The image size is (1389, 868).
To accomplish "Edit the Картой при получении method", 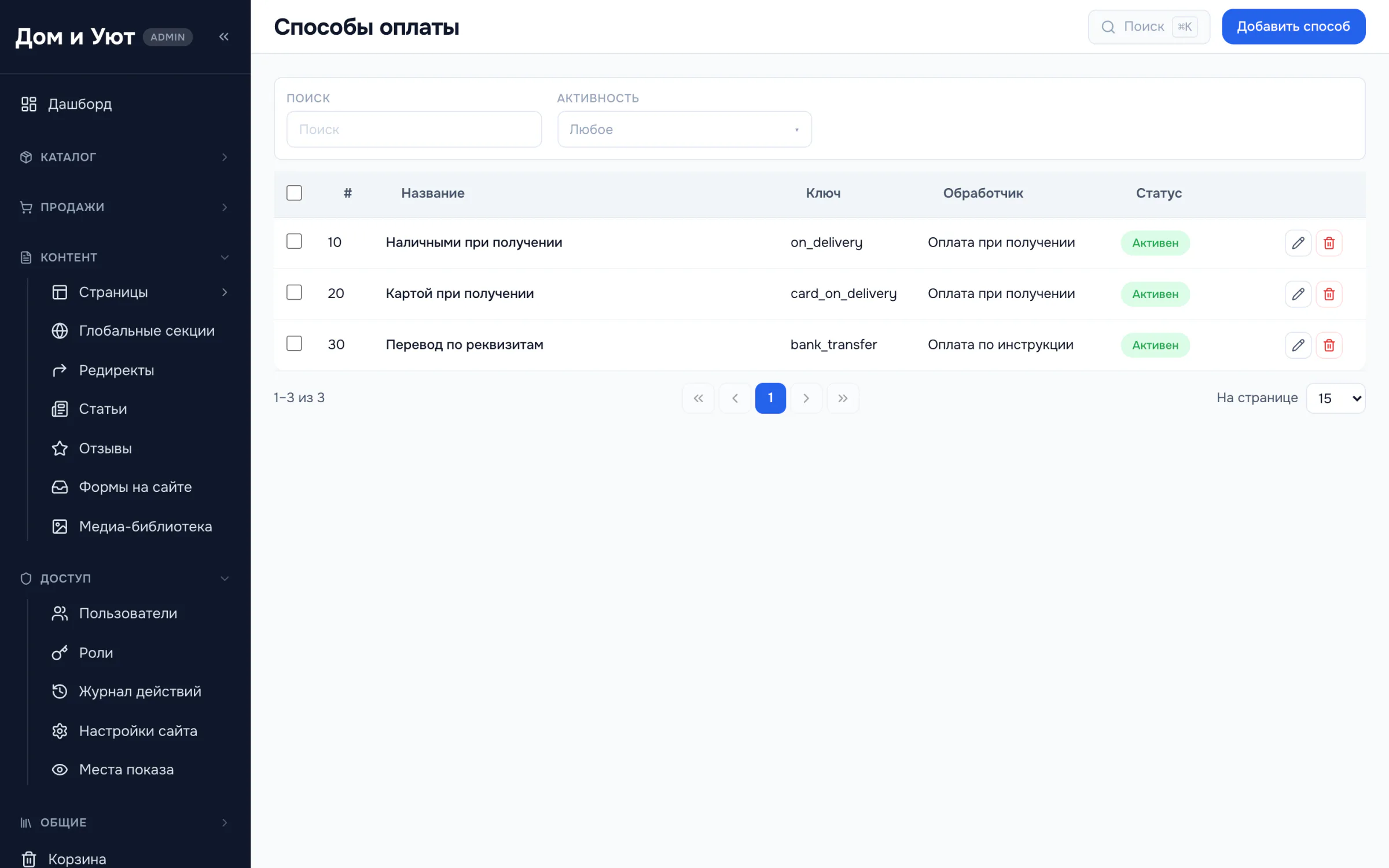I will coord(1298,294).
